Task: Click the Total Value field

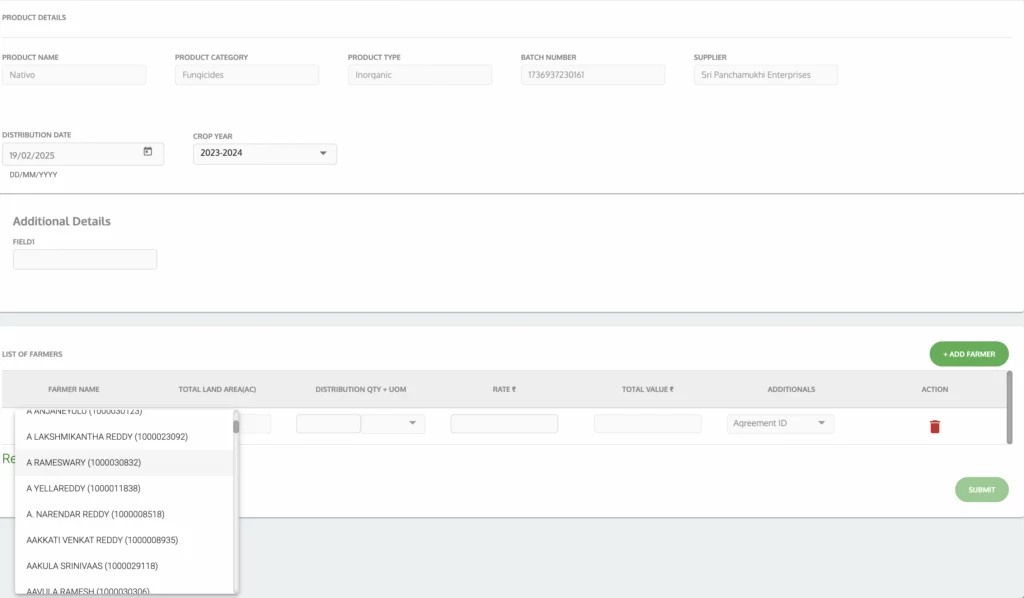Action: point(648,423)
